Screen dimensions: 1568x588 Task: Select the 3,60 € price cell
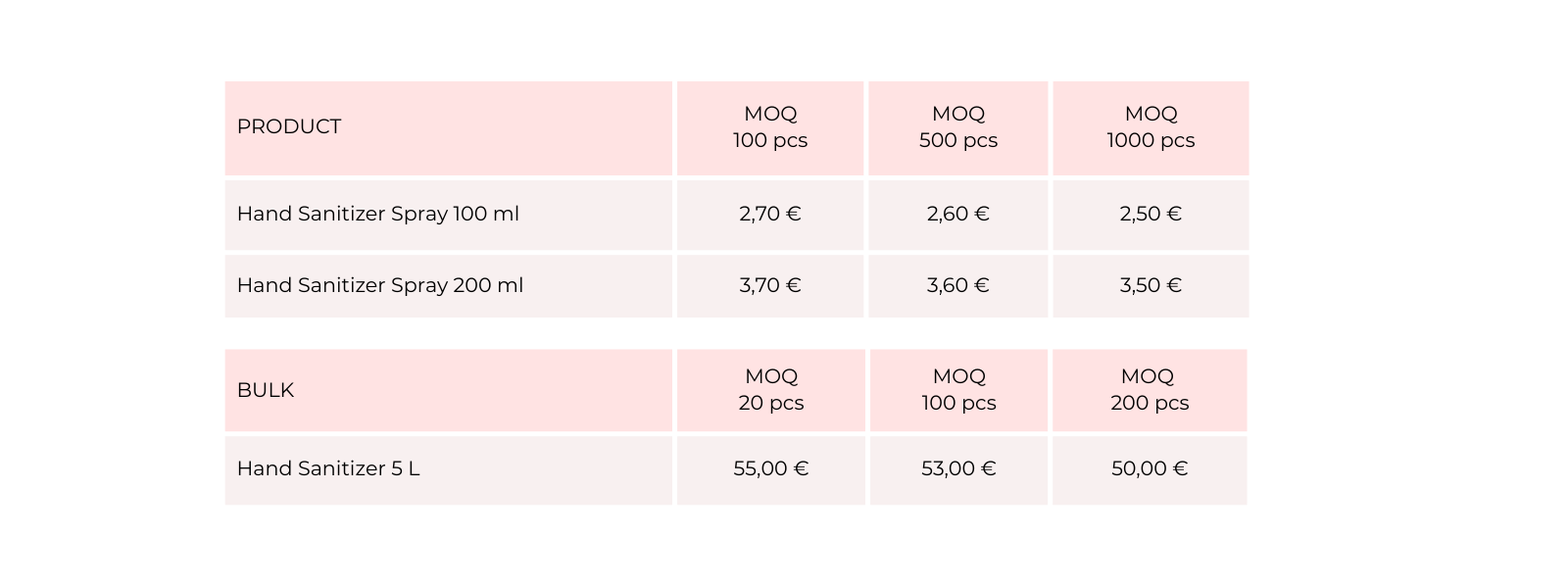[x=957, y=285]
